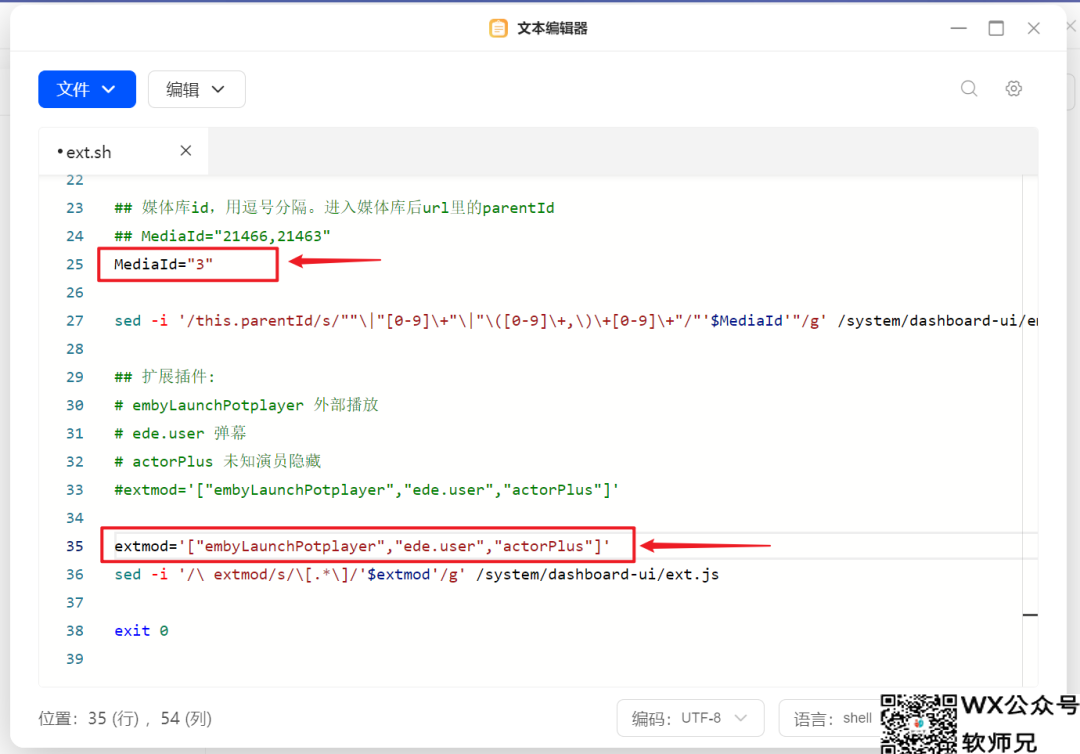This screenshot has height=754, width=1080.
Task: Click the # ede.user 弹幕 comment
Action: point(180,433)
